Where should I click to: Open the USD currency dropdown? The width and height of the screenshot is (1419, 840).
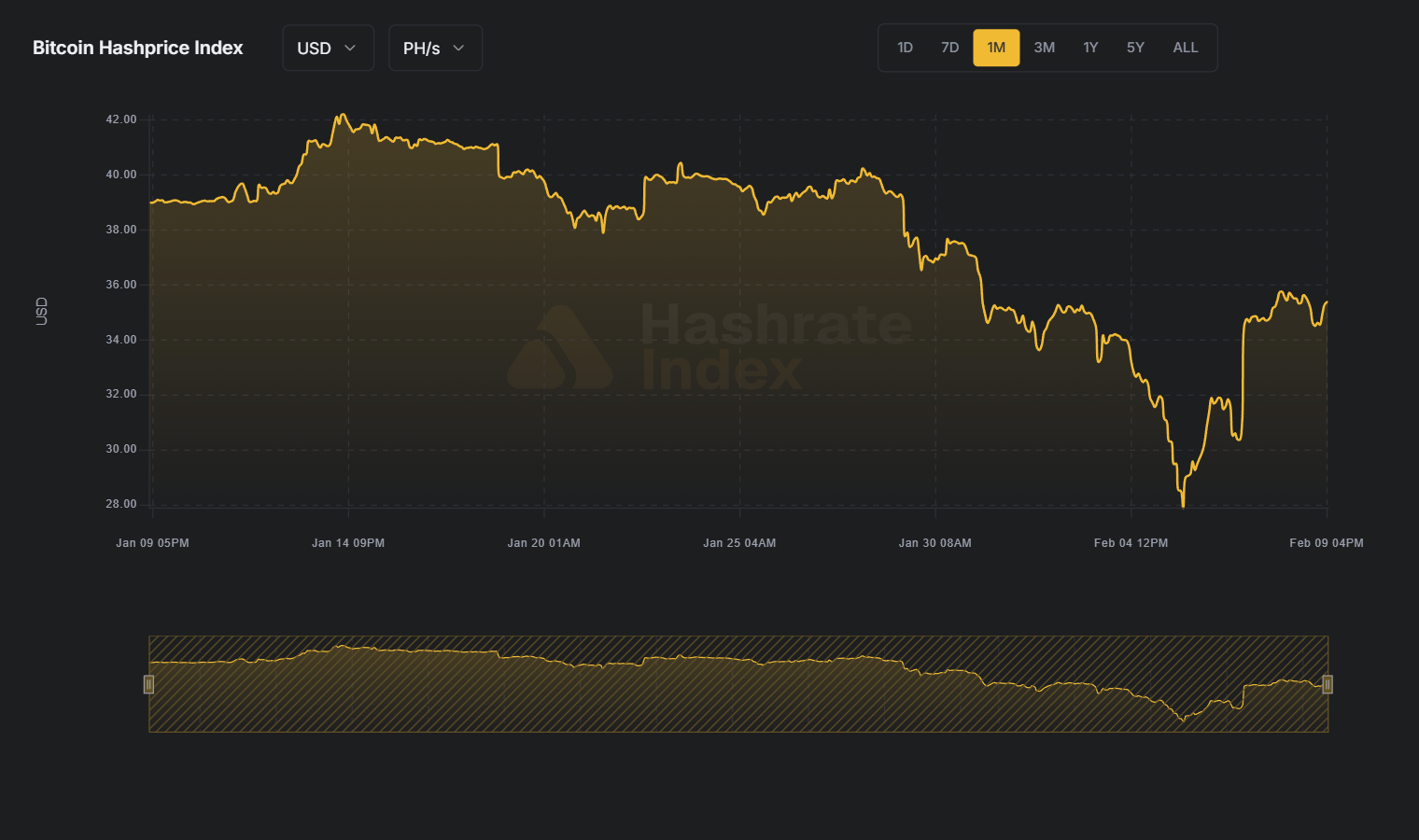pyautogui.click(x=328, y=48)
